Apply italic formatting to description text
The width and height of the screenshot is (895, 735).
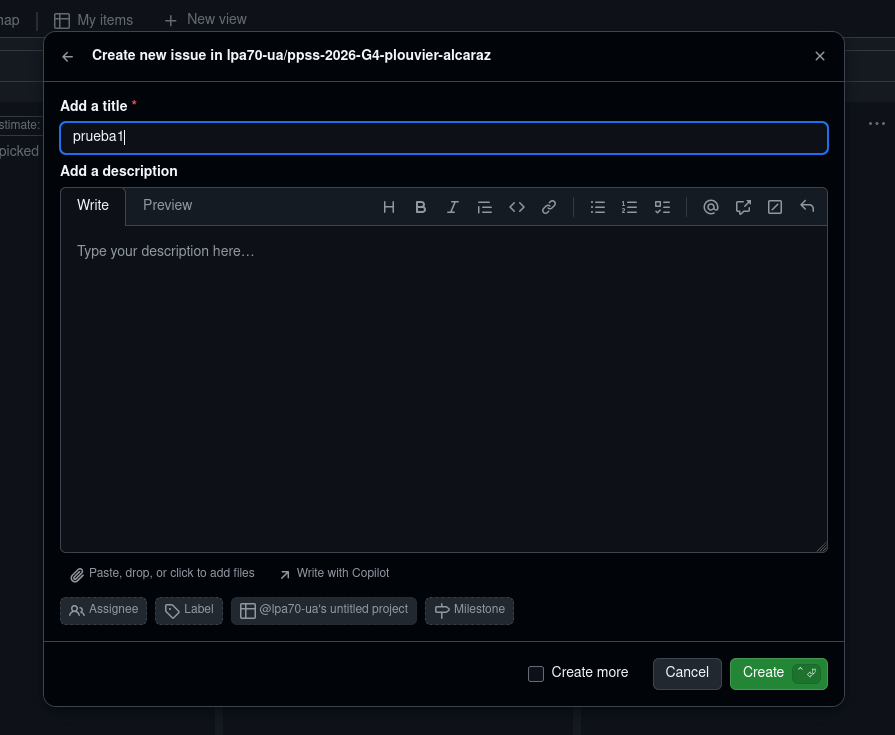(x=453, y=207)
